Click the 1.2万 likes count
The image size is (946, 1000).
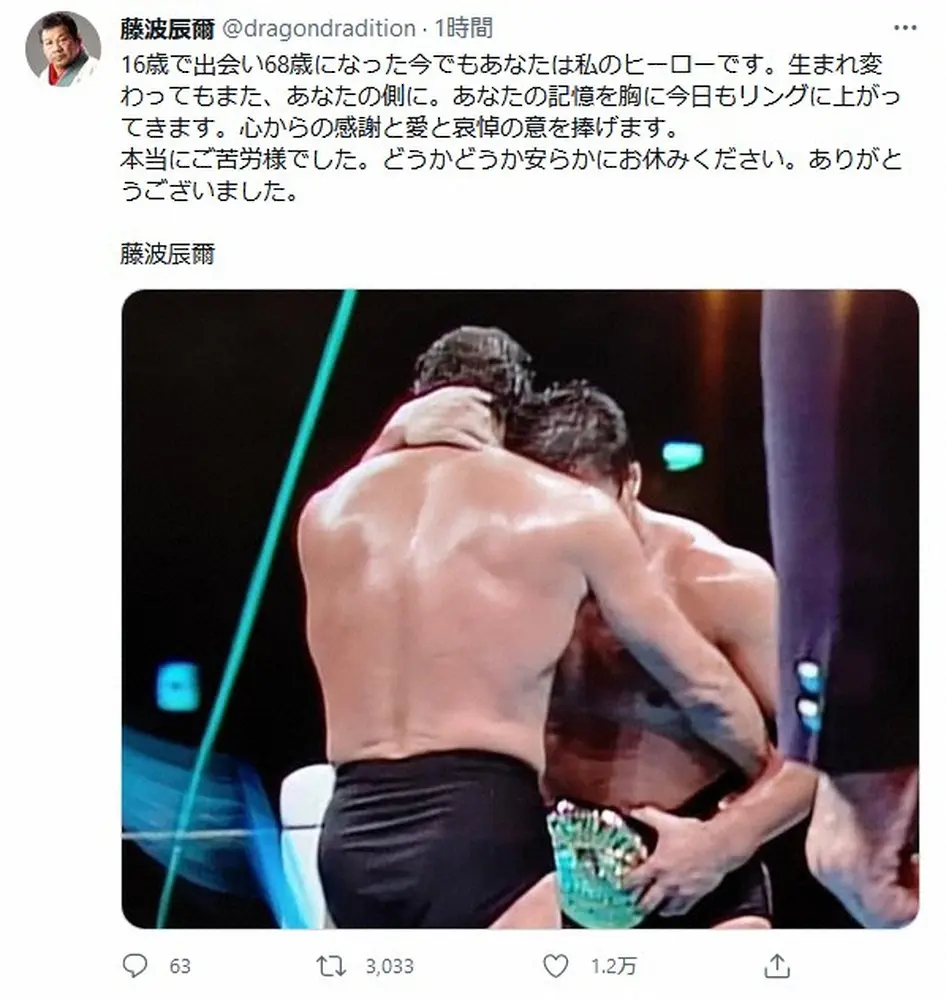tap(614, 966)
